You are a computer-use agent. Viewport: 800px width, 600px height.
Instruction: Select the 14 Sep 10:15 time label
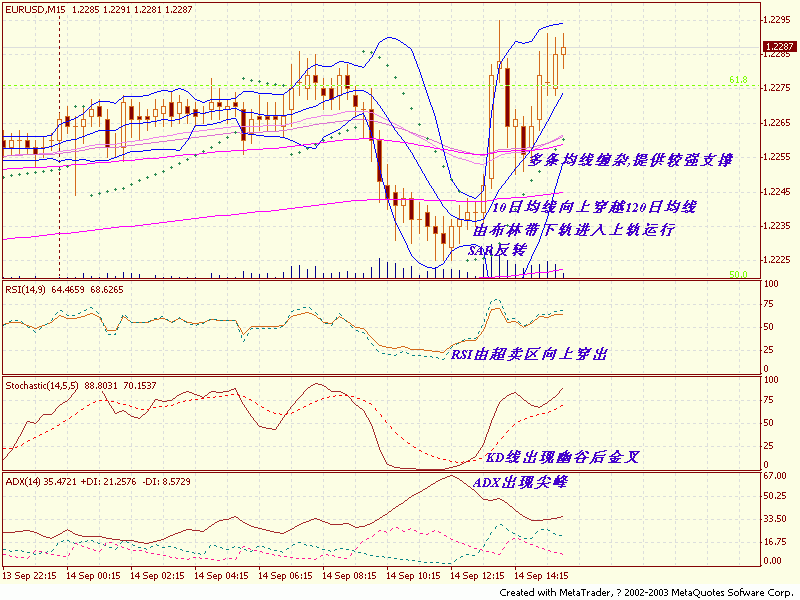click(x=413, y=576)
